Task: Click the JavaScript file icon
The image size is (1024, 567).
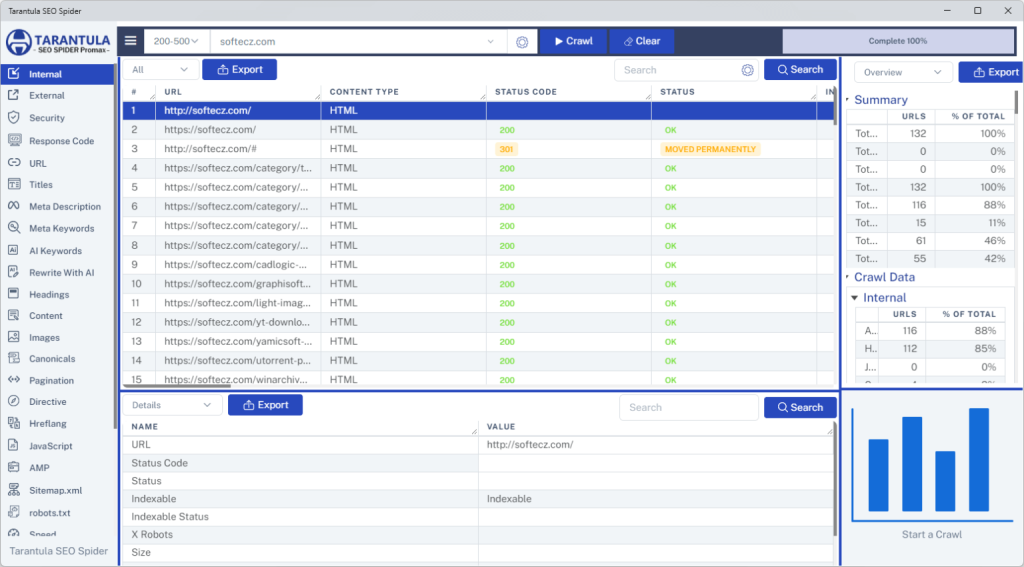Action: [x=14, y=446]
